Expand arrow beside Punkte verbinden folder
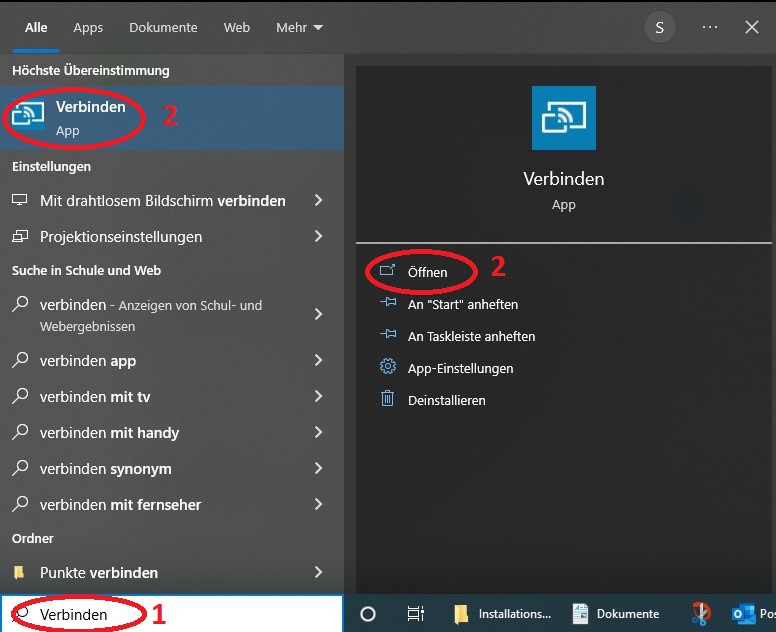Screen dimensions: 776x632 [x=319, y=573]
